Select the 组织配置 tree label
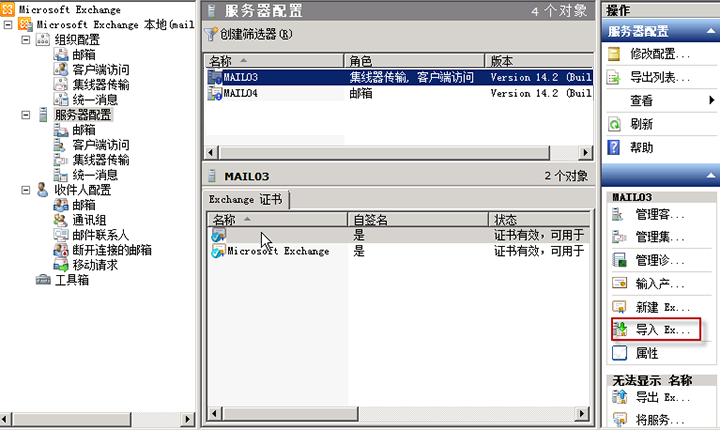The image size is (720, 430). [x=77, y=40]
